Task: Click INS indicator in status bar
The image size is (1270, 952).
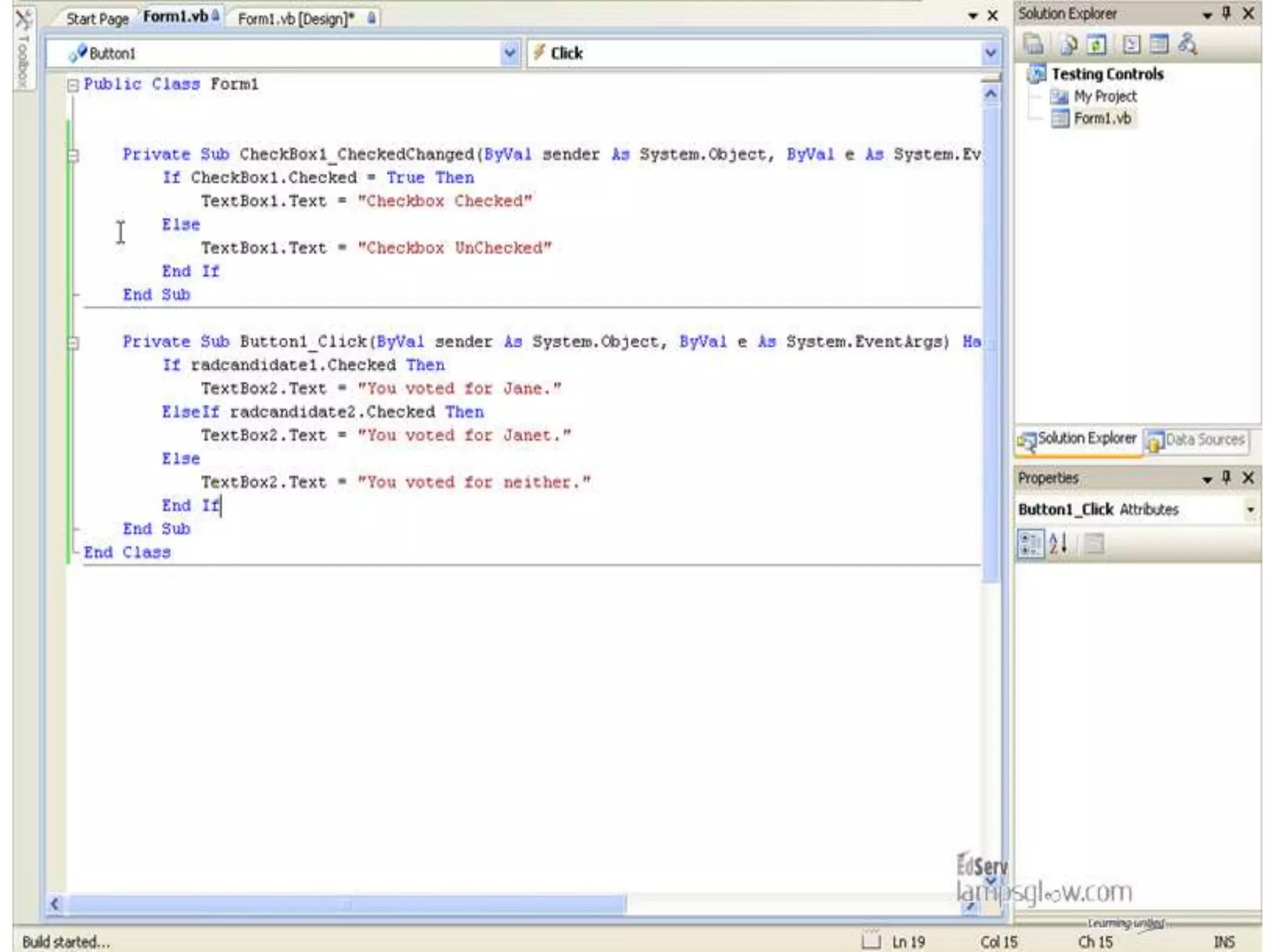Action: point(1224,942)
